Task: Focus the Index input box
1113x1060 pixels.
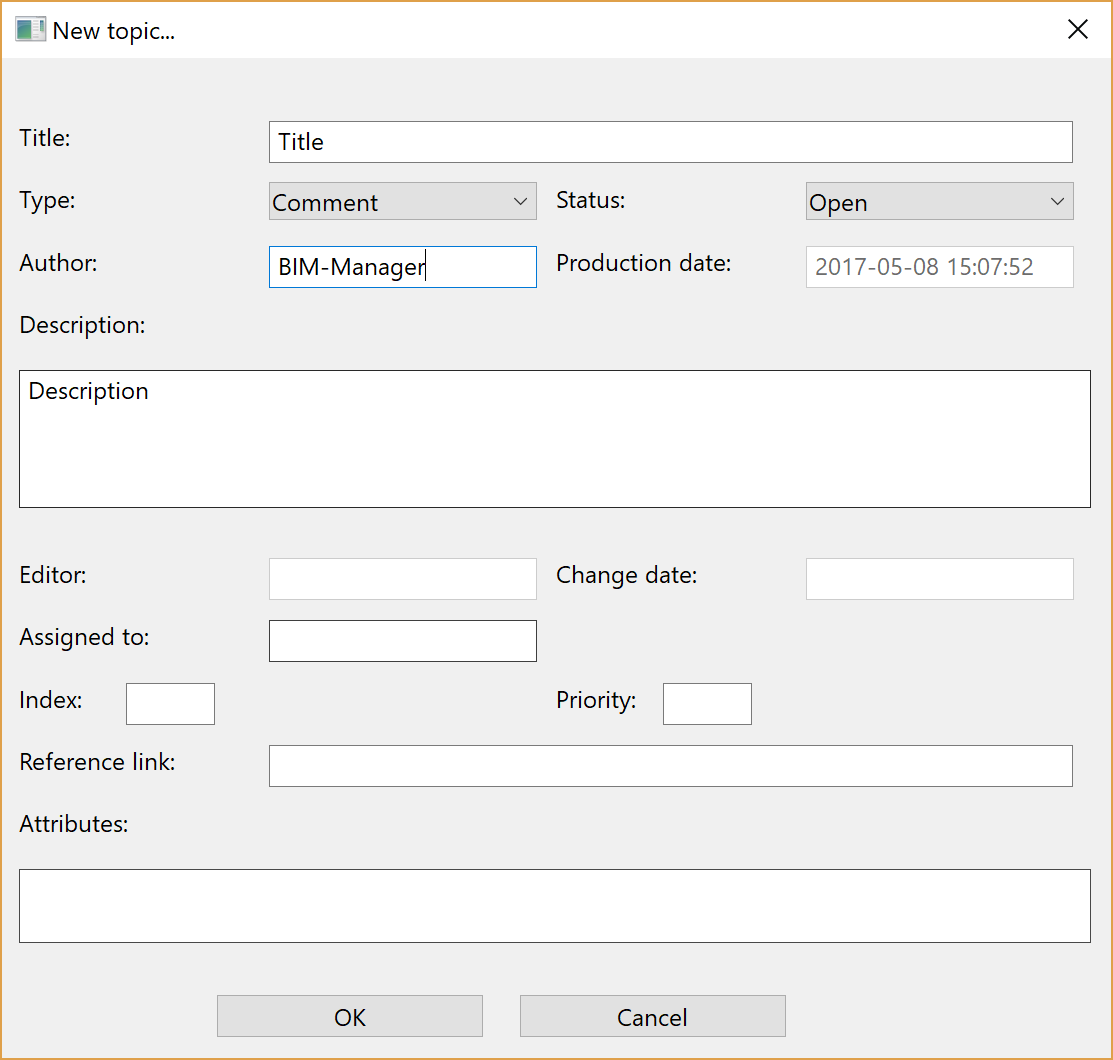Action: pyautogui.click(x=169, y=703)
